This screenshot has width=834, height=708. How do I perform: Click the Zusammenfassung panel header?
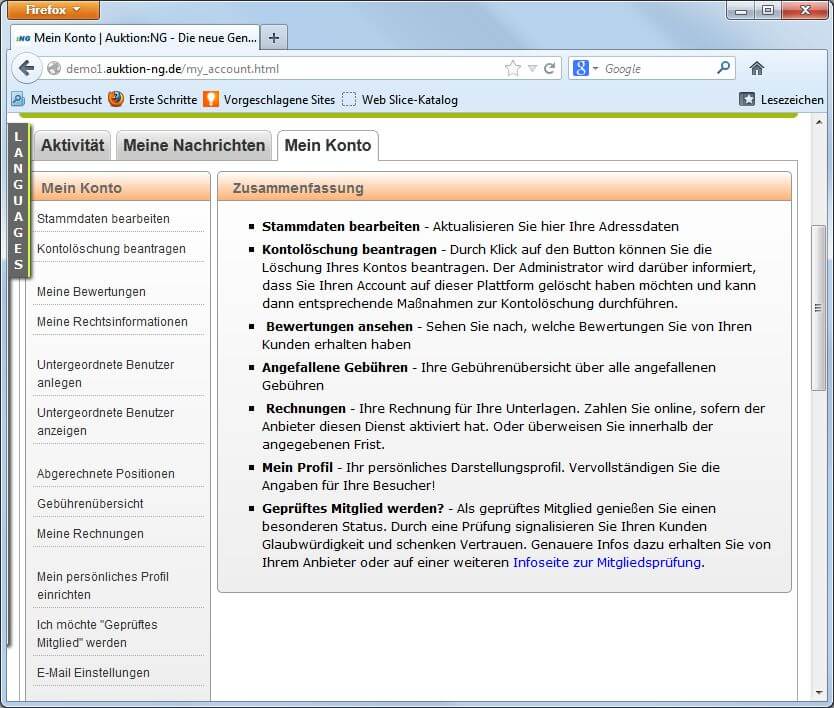pyautogui.click(x=504, y=187)
